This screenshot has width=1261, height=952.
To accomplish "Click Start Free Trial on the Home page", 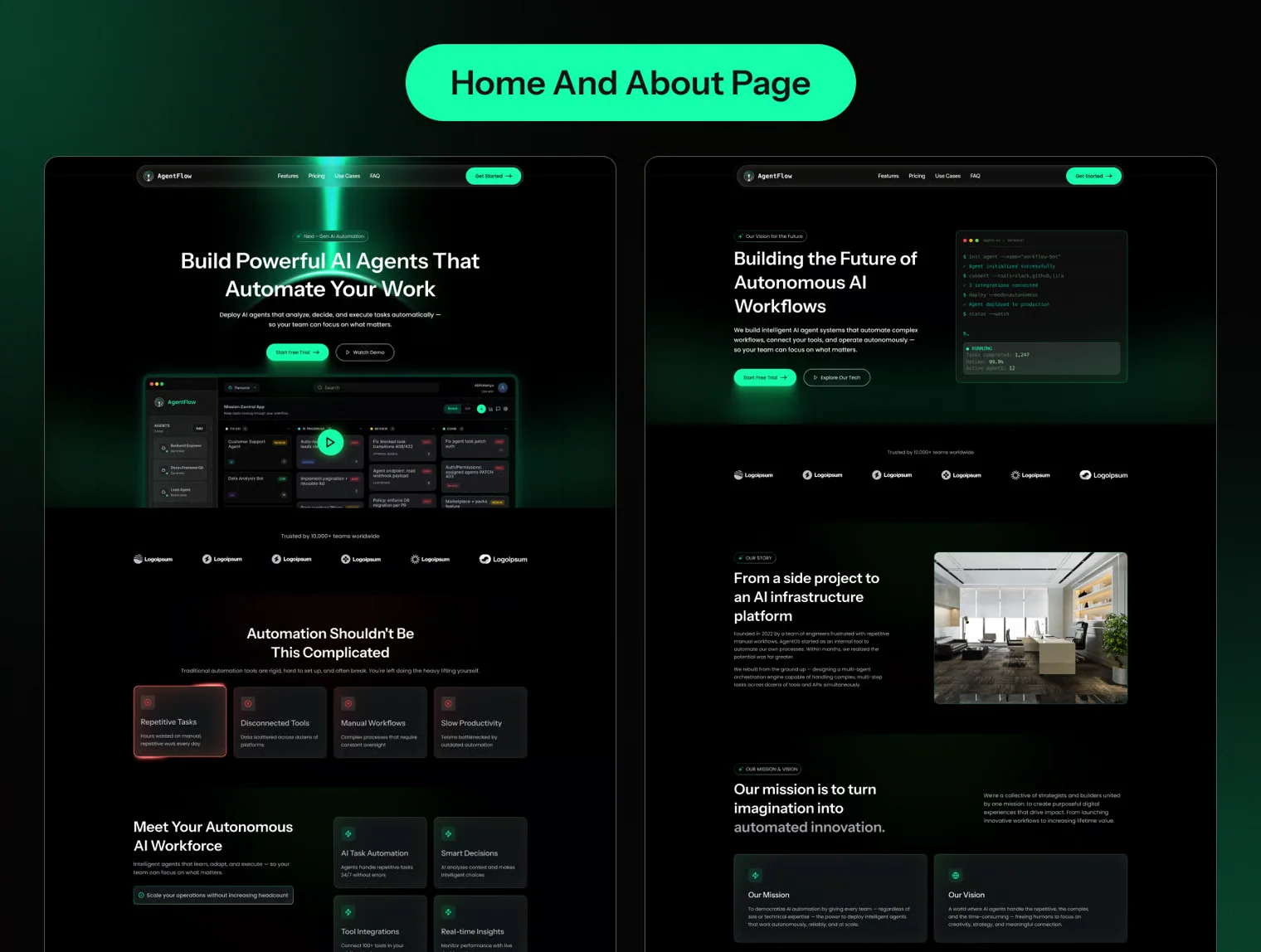I will click(x=298, y=352).
